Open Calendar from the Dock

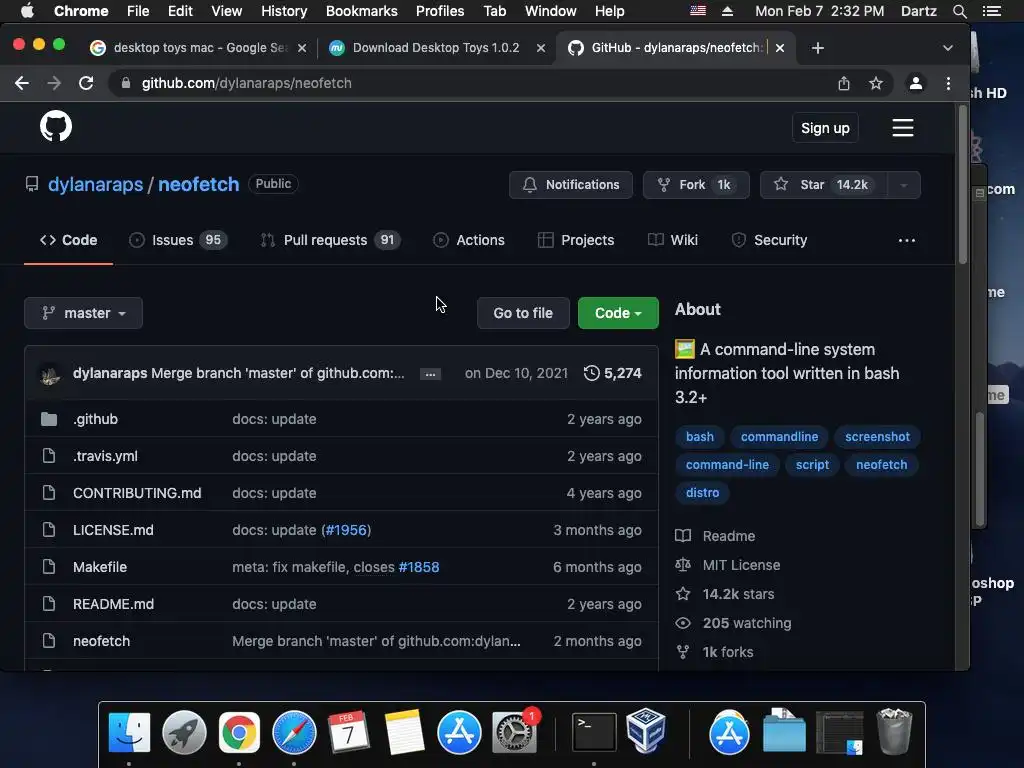(349, 732)
